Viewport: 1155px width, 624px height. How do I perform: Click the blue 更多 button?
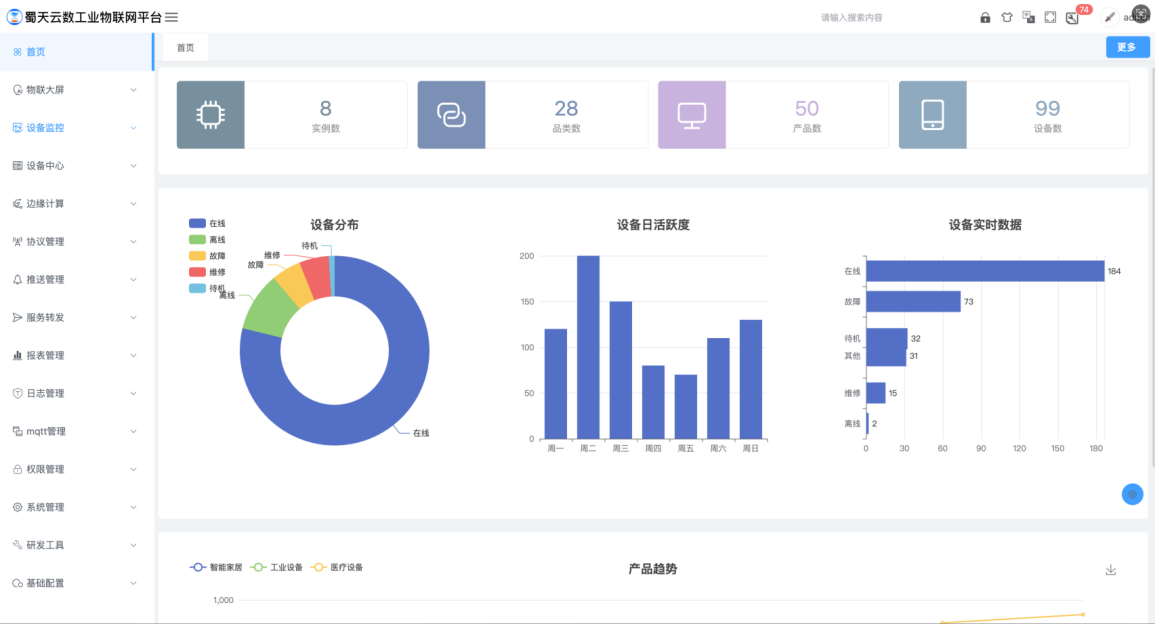coord(1127,47)
